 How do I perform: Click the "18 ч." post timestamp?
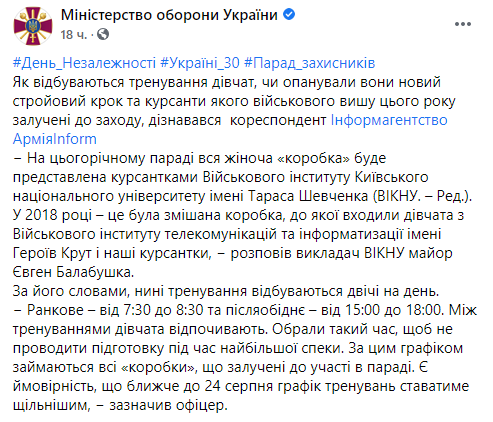(74, 34)
